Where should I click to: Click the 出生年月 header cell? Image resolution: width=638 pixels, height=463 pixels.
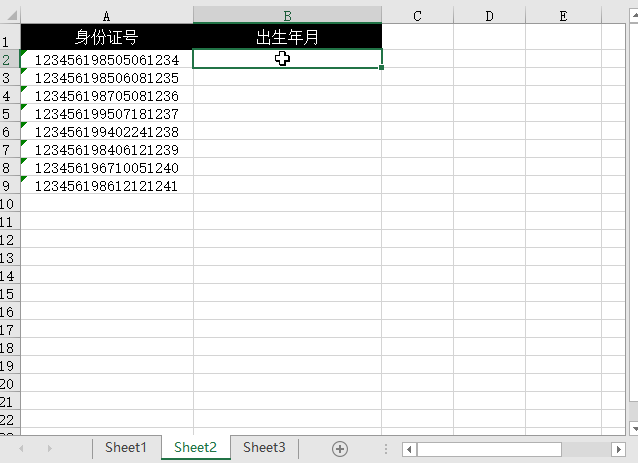[287, 37]
